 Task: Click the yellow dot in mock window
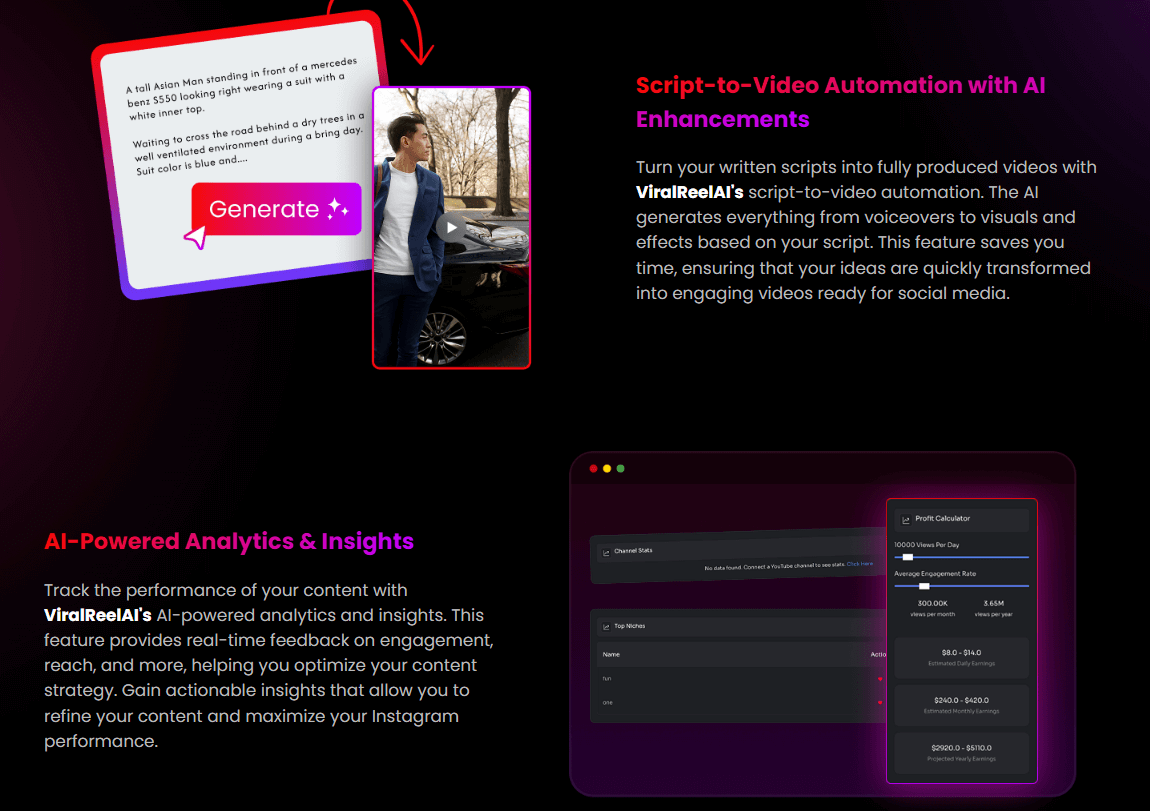pyautogui.click(x=607, y=469)
